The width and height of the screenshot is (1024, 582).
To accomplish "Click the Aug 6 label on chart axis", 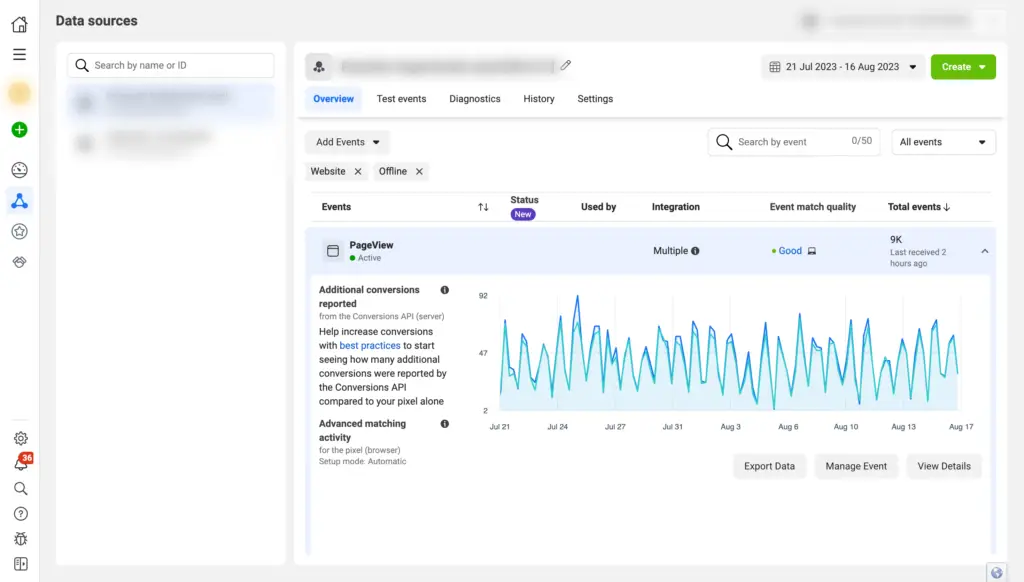I will (x=788, y=427).
